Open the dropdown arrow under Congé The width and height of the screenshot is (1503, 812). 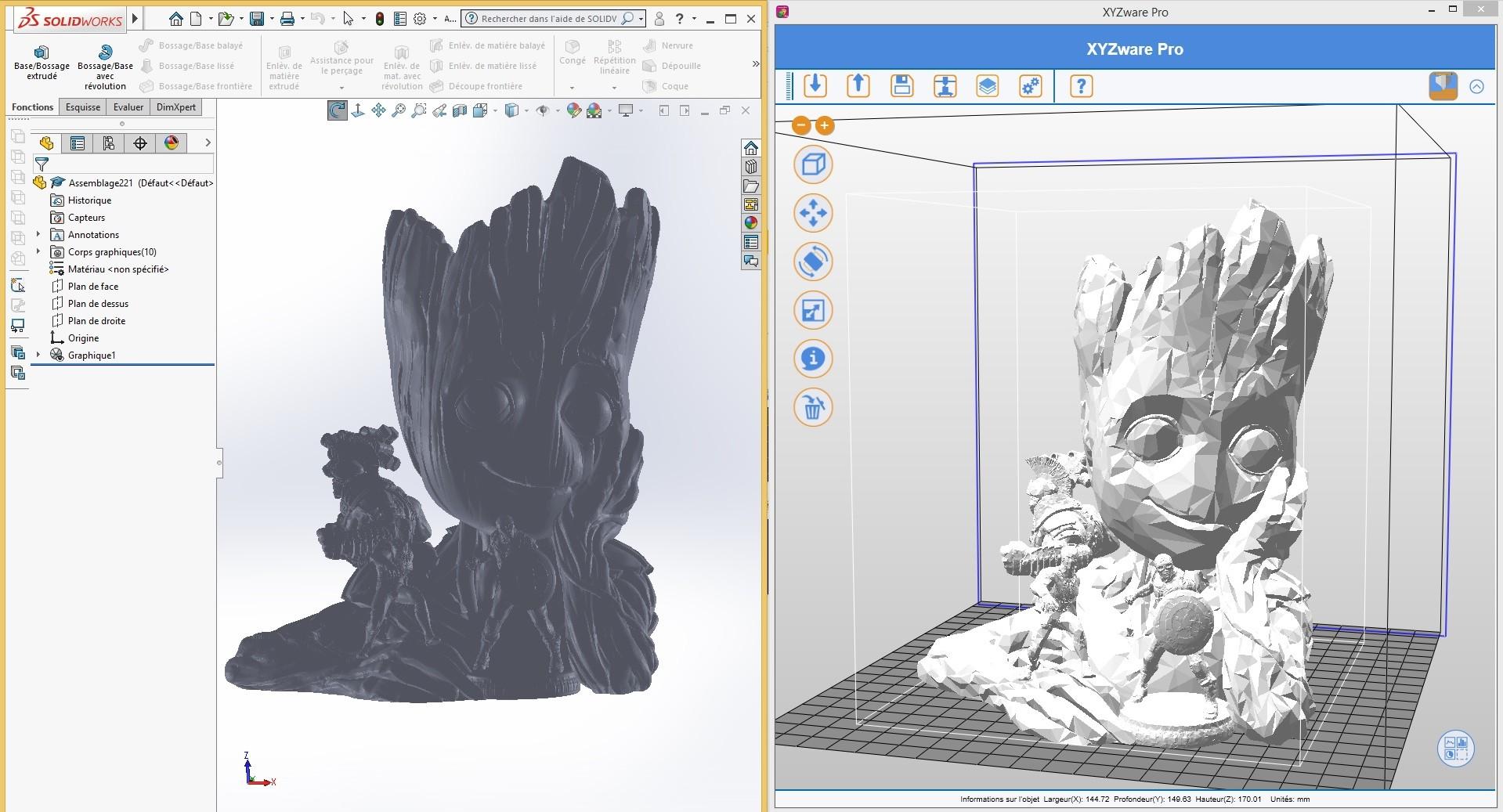[x=572, y=87]
